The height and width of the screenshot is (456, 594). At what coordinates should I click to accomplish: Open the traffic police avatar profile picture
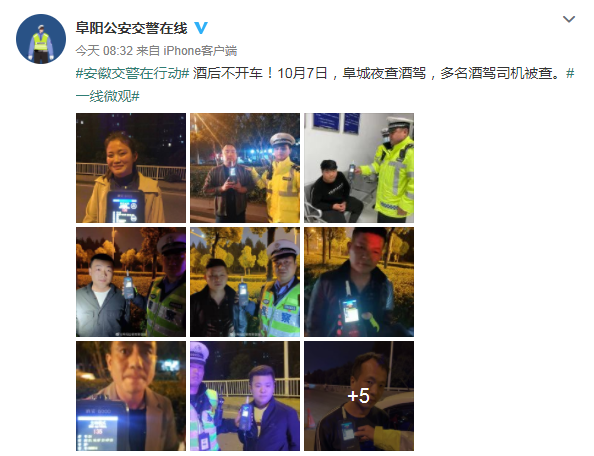coord(41,39)
